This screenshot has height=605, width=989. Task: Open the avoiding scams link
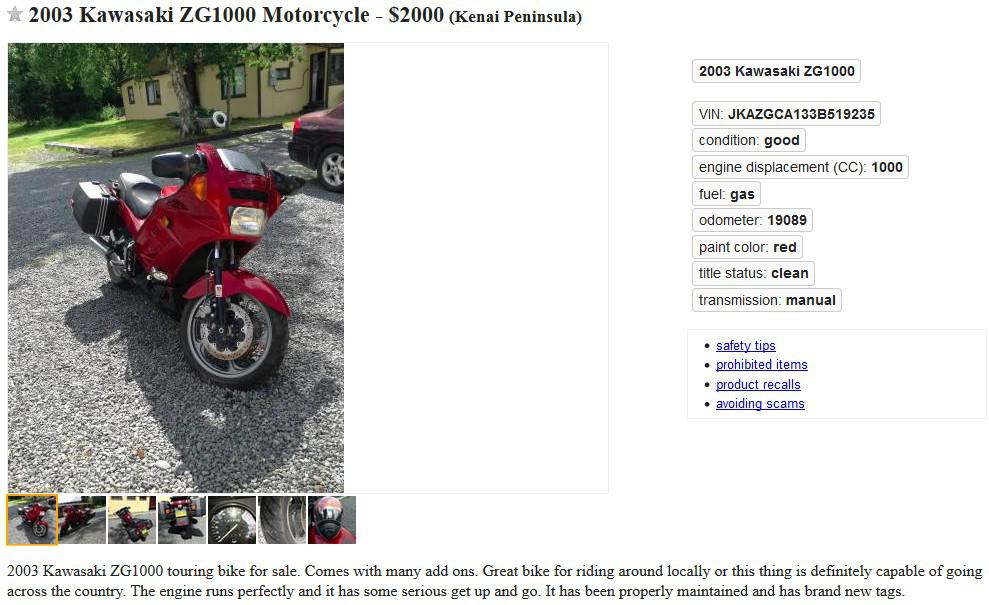pos(760,404)
